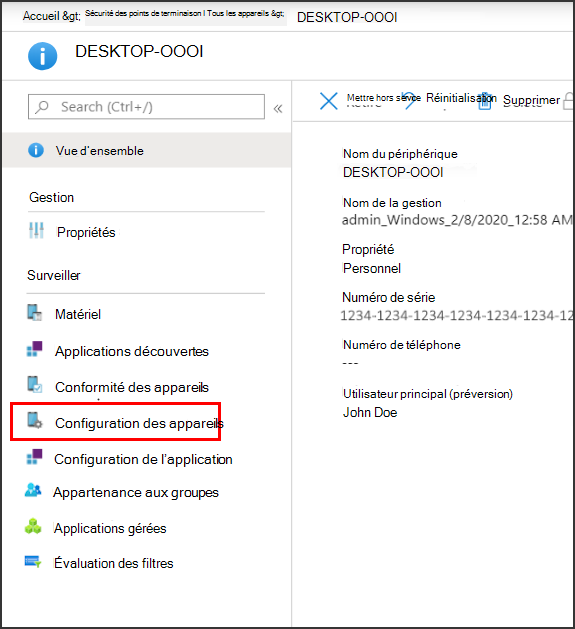Click the Propriétés sliders icon
Screen dimensions: 575x629
tap(36, 231)
